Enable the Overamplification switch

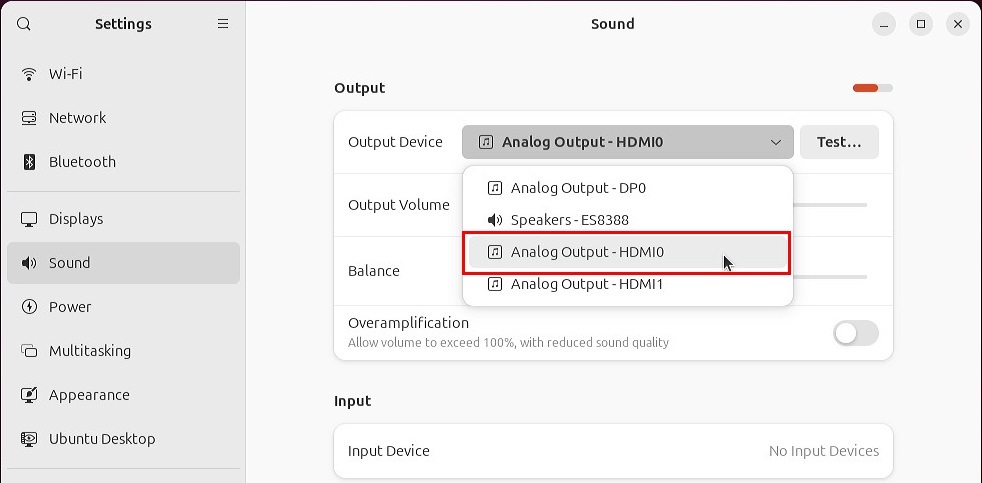click(x=855, y=333)
